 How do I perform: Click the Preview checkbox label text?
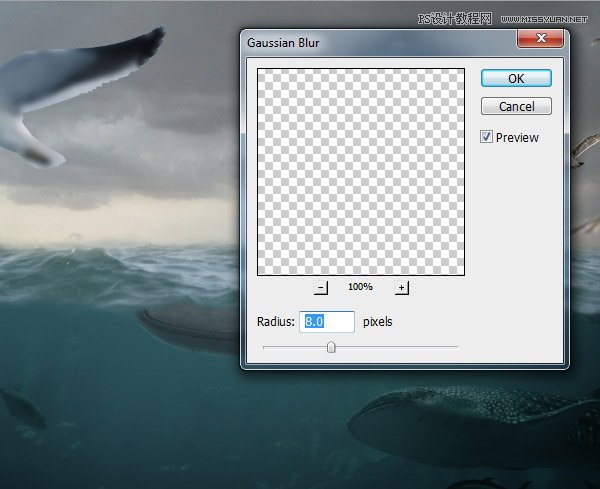click(x=517, y=137)
